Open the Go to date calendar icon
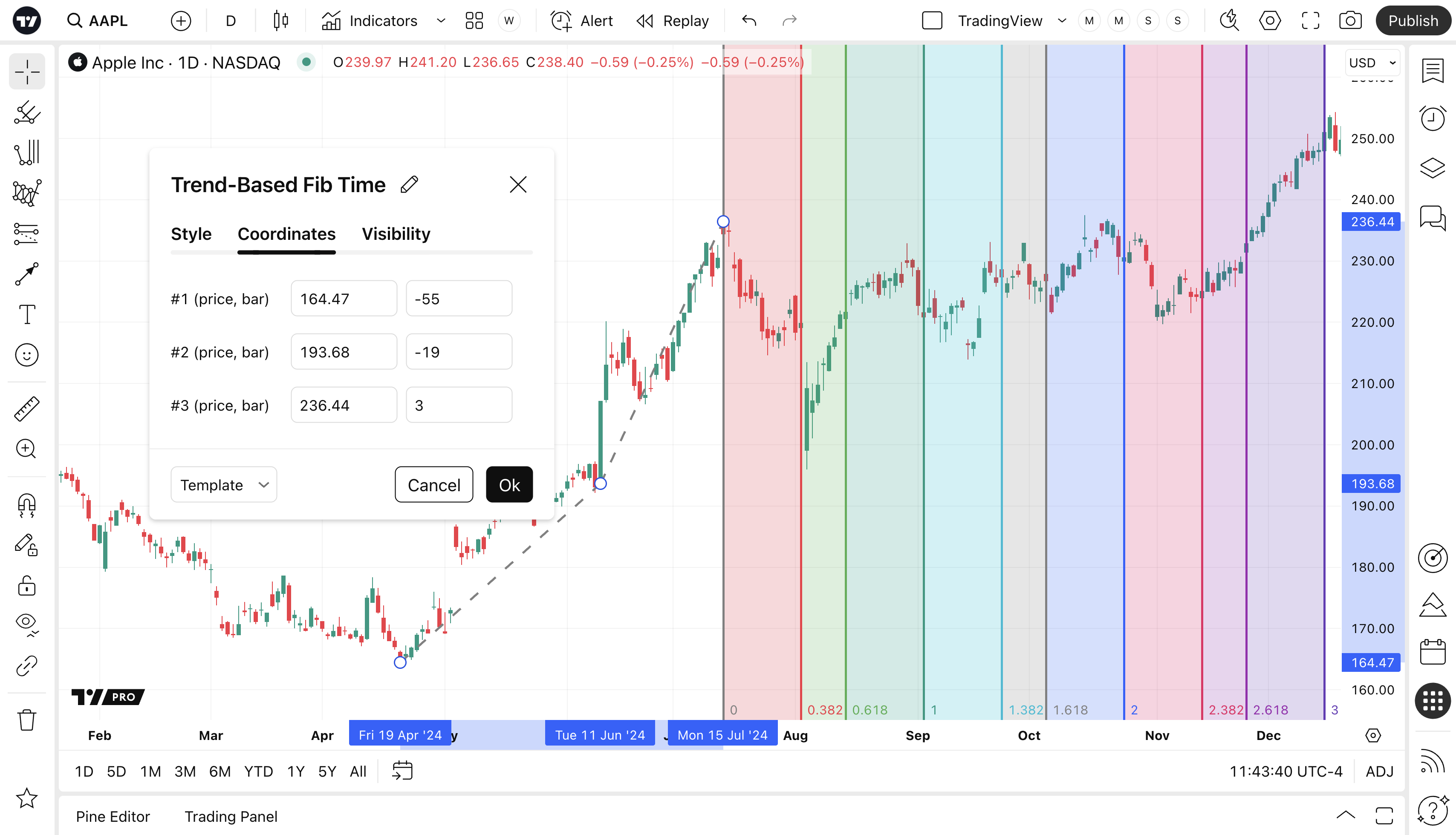 pos(402,771)
